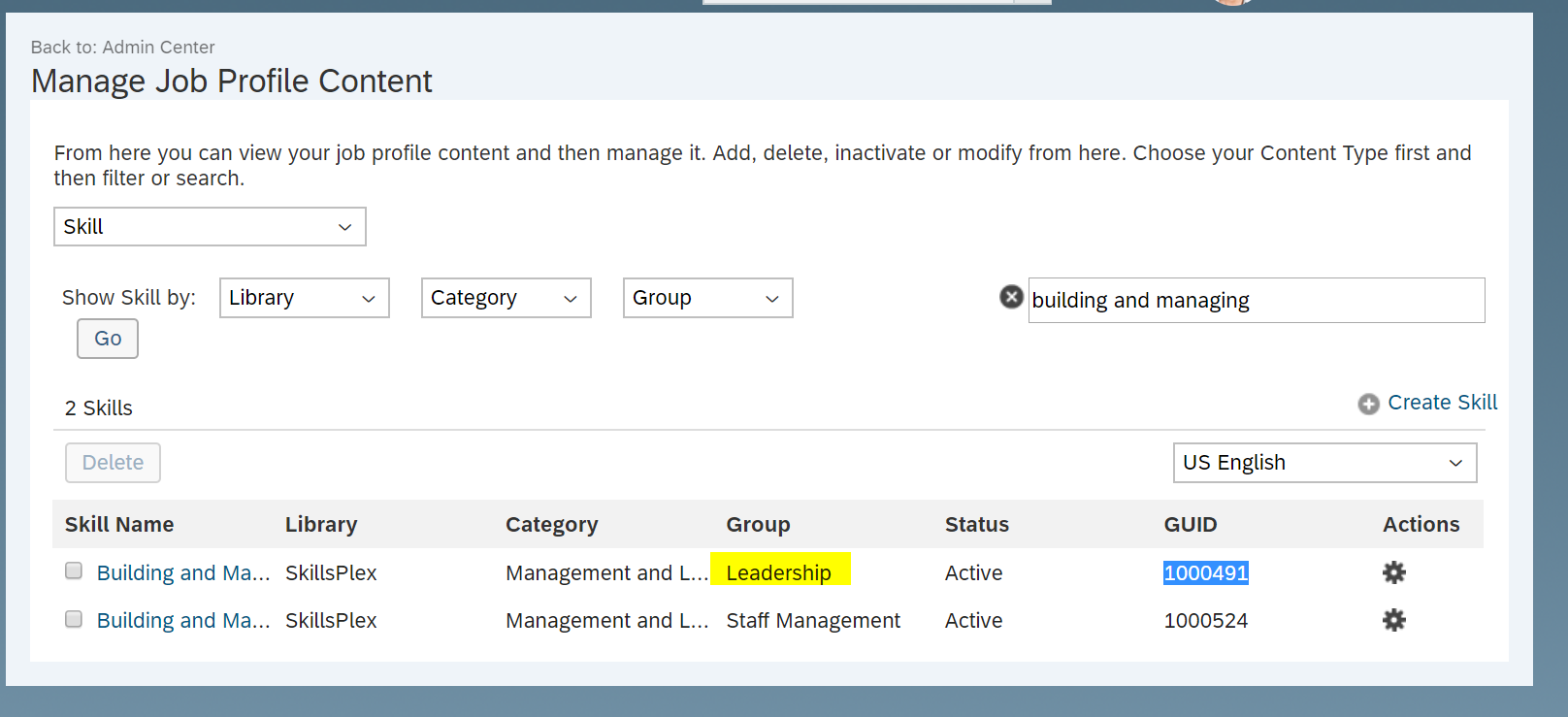Click Management and L... in the Staff Management row

coord(606,620)
